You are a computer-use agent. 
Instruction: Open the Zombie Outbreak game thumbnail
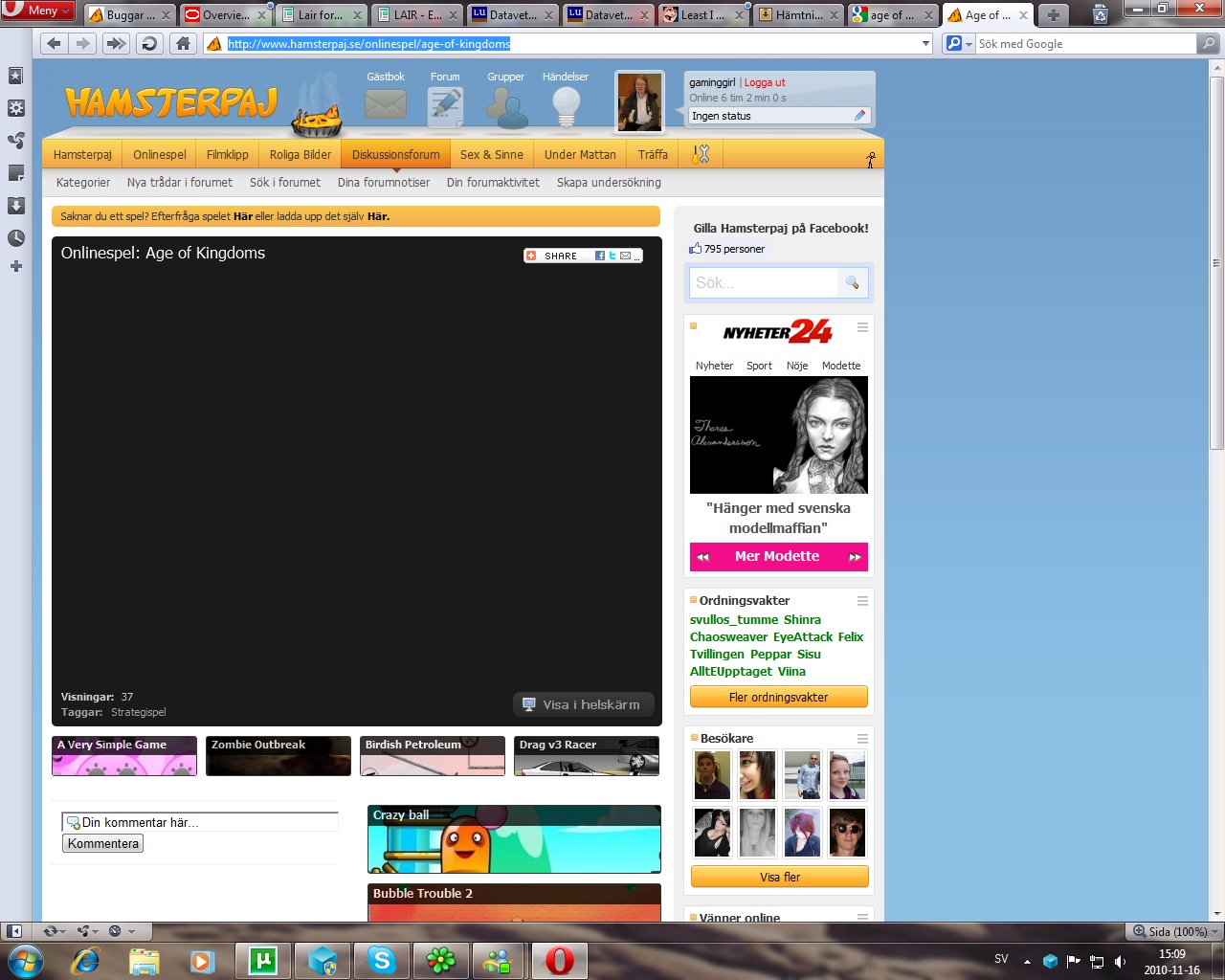click(x=278, y=755)
